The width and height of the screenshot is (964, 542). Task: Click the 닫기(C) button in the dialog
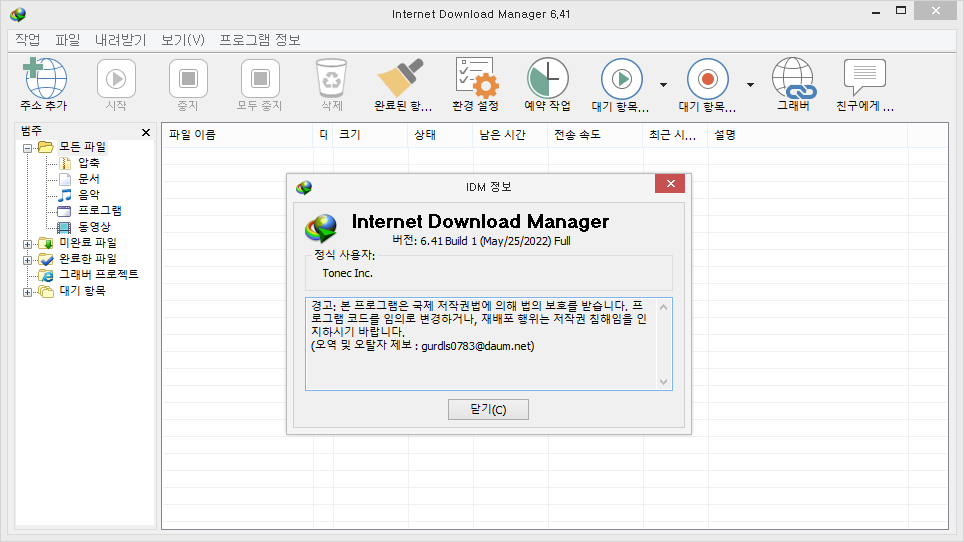coord(488,409)
